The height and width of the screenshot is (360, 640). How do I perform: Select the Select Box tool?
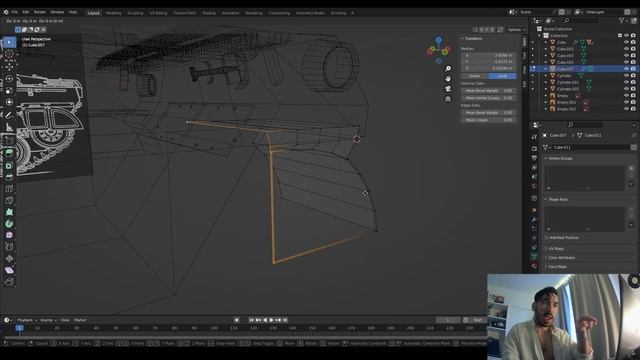tap(9, 42)
